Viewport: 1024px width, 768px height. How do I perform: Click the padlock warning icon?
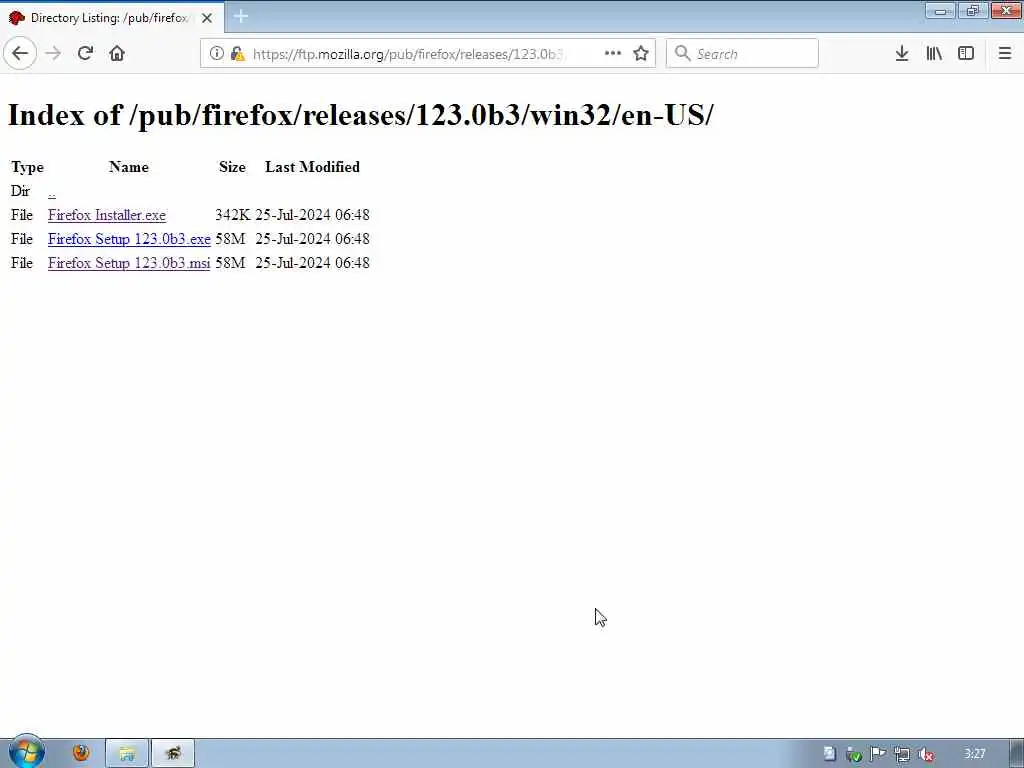point(238,54)
